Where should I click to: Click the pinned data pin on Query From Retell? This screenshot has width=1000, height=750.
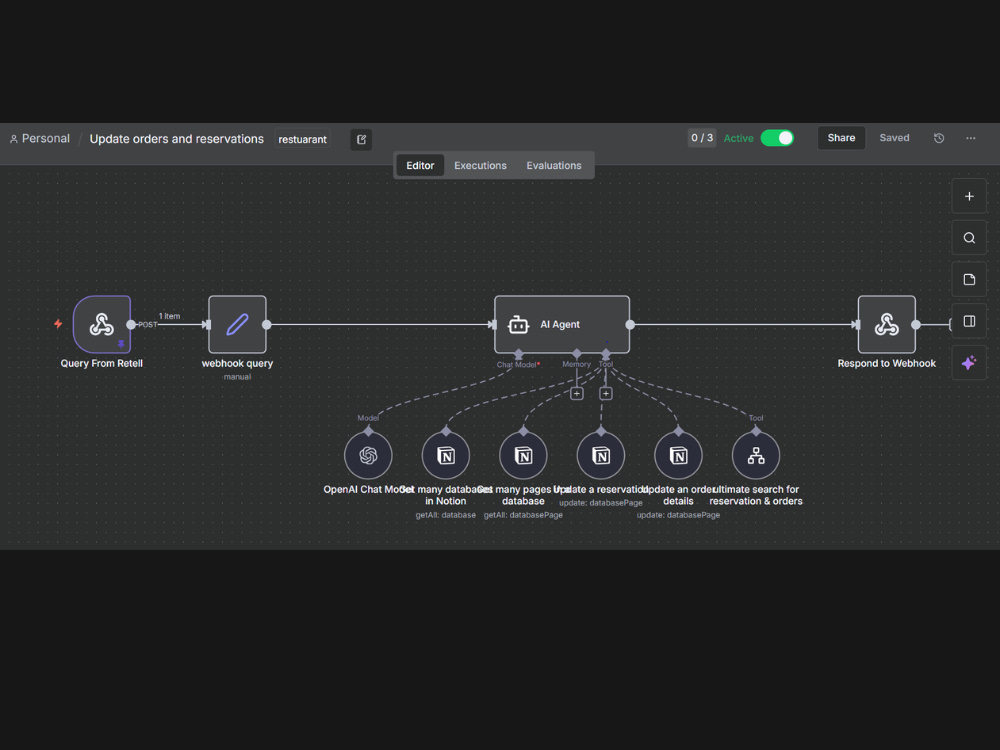(x=121, y=344)
